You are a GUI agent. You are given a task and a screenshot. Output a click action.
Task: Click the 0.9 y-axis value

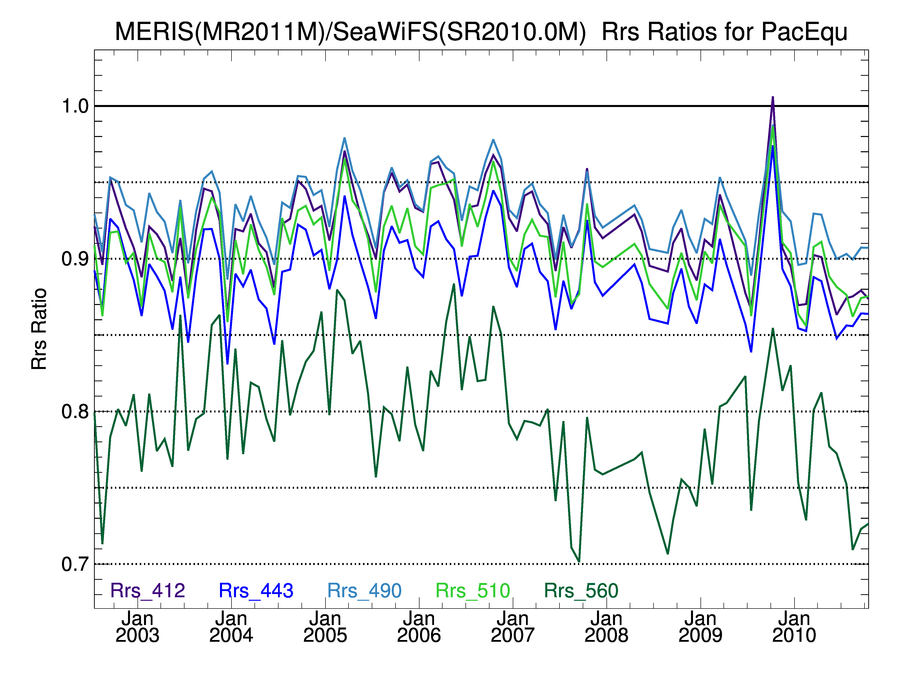(75, 259)
